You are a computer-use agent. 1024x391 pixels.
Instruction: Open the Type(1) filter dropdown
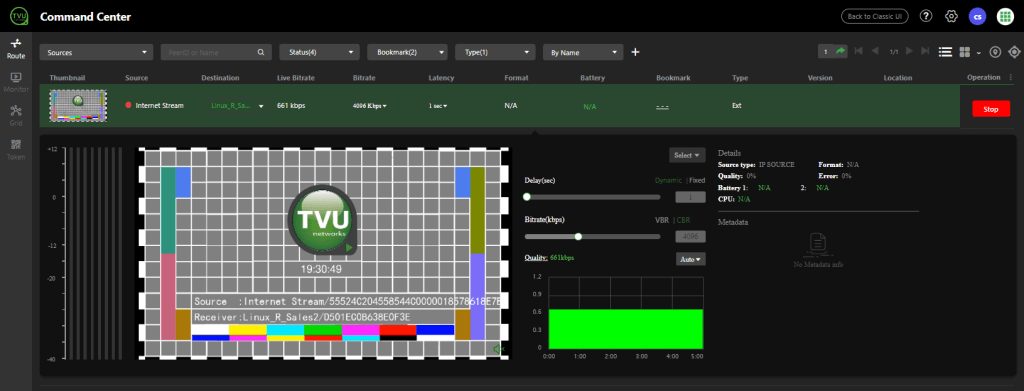pos(495,52)
